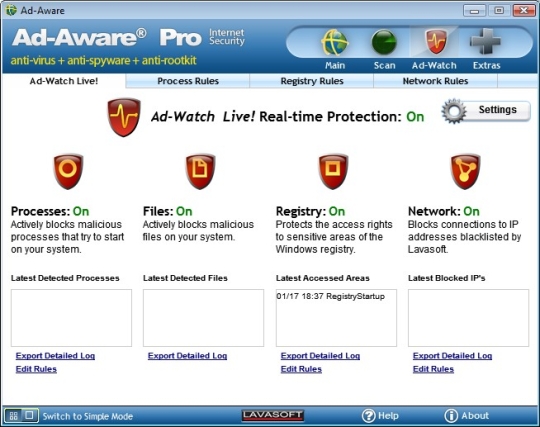Click the Lavasoft logo
This screenshot has width=540, height=427.
(x=272, y=415)
